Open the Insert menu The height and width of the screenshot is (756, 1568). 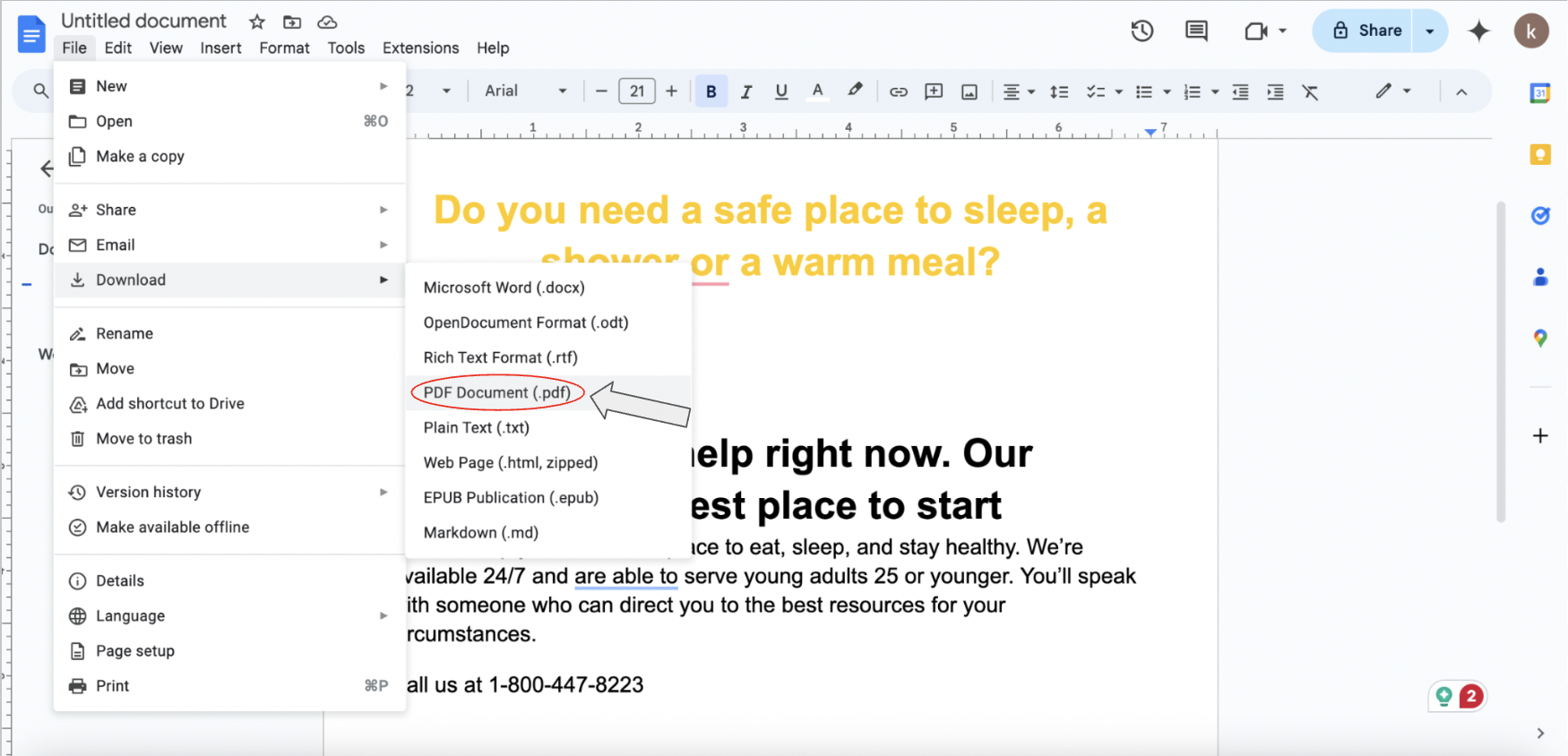[x=220, y=48]
